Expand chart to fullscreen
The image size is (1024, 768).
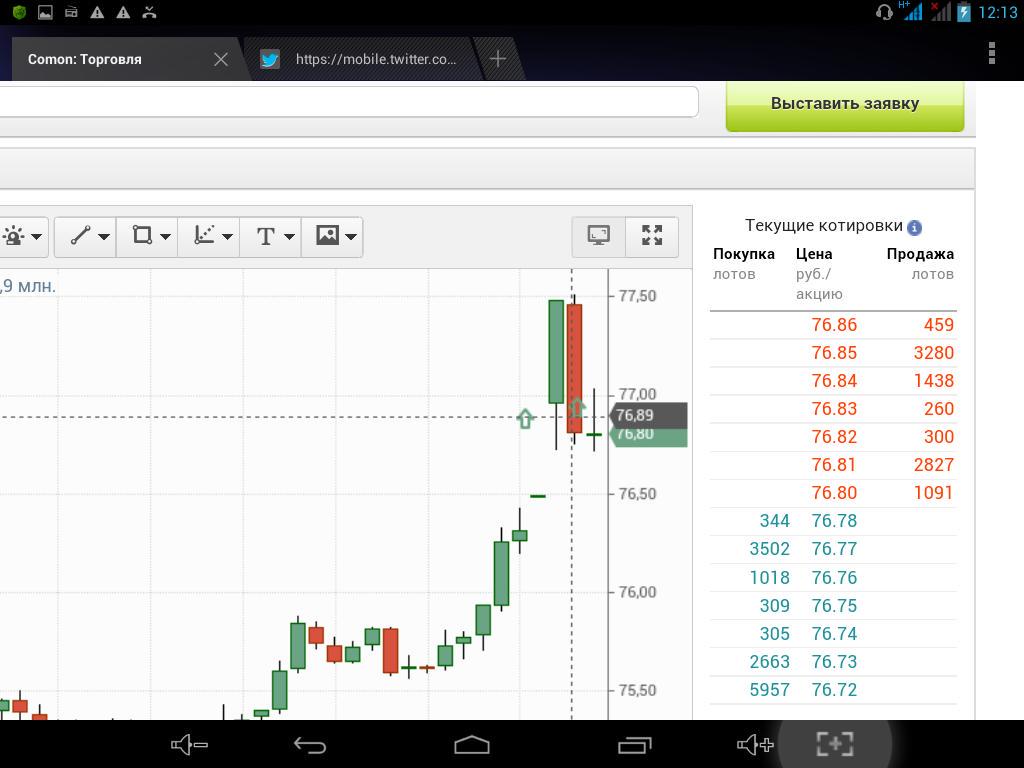pos(652,236)
